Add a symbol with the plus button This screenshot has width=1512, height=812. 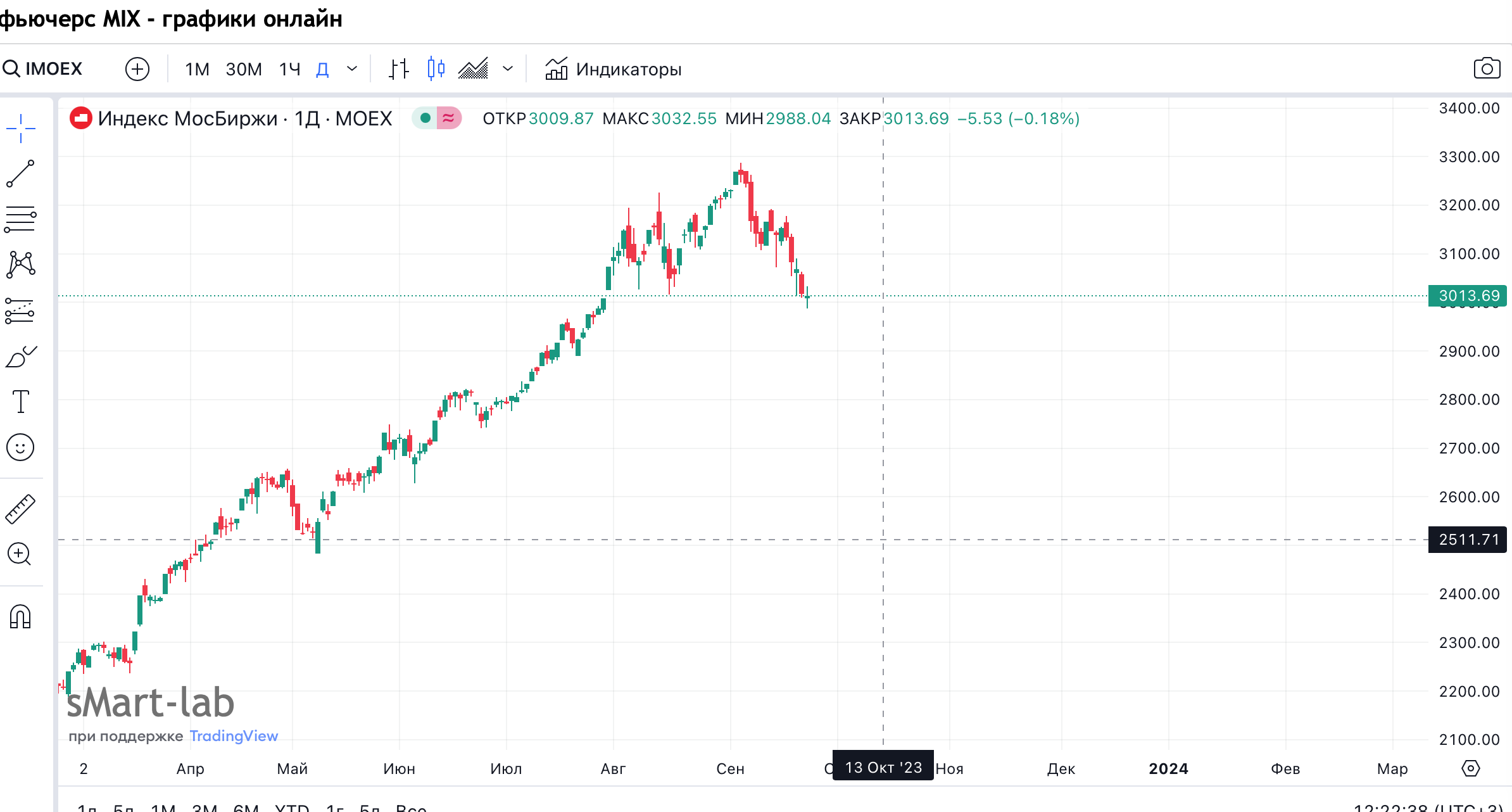(137, 68)
